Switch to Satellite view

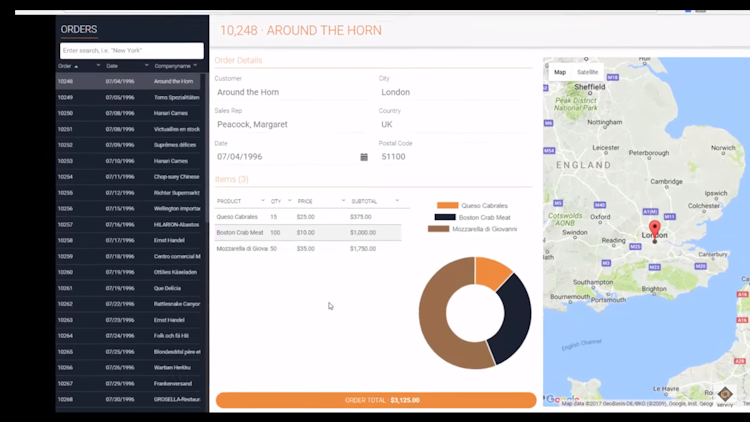point(587,72)
